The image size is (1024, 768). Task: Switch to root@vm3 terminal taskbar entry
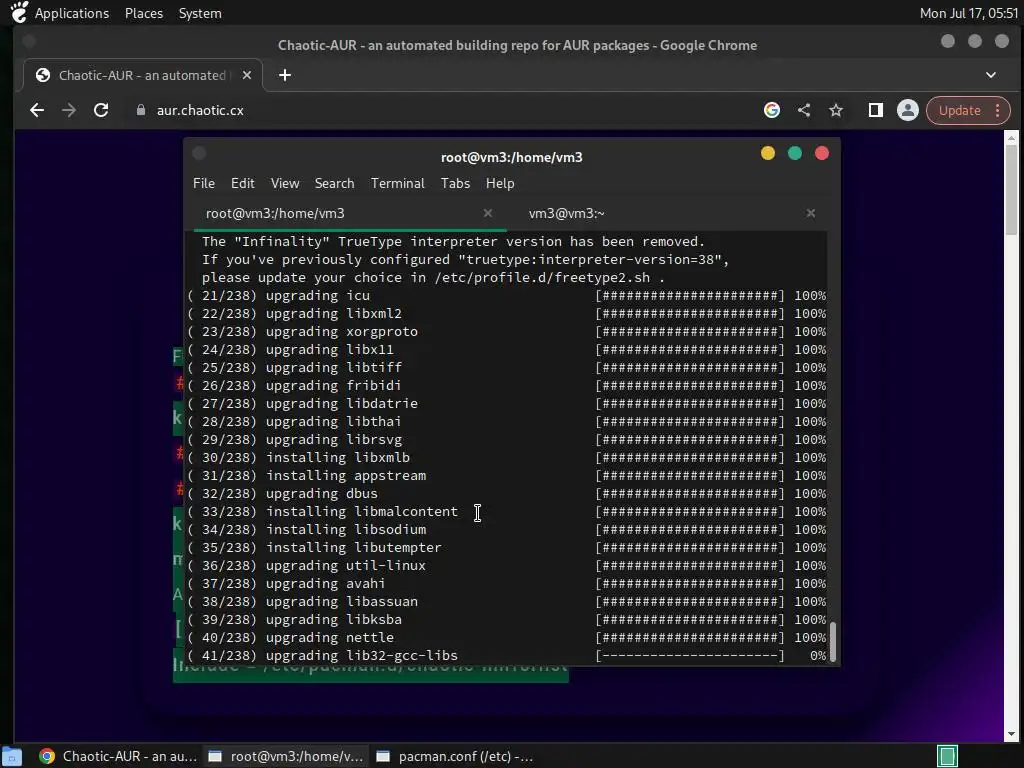tap(285, 756)
